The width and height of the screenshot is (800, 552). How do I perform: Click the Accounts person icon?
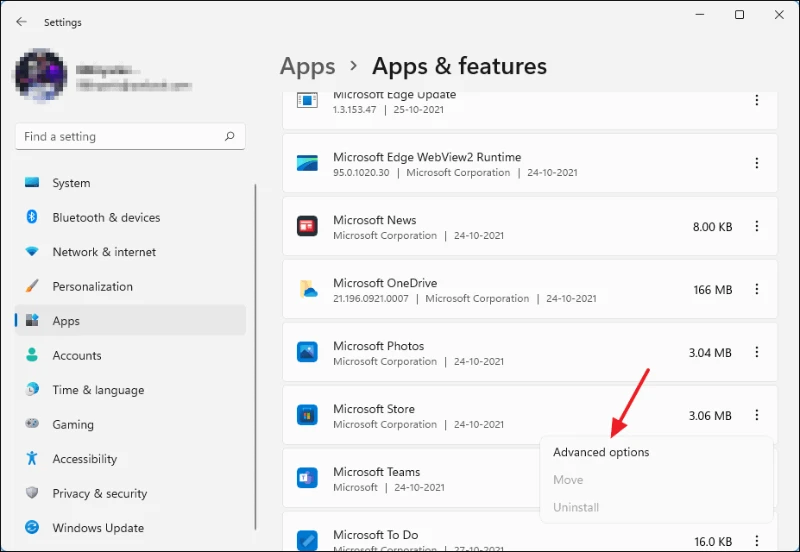point(32,355)
